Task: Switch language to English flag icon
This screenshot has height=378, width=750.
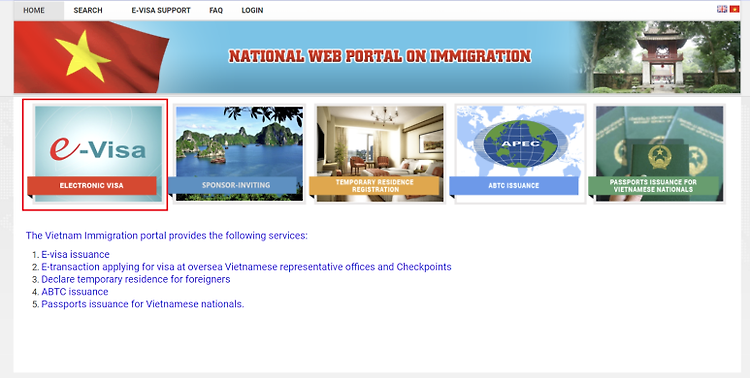Action: pyautogui.click(x=722, y=9)
